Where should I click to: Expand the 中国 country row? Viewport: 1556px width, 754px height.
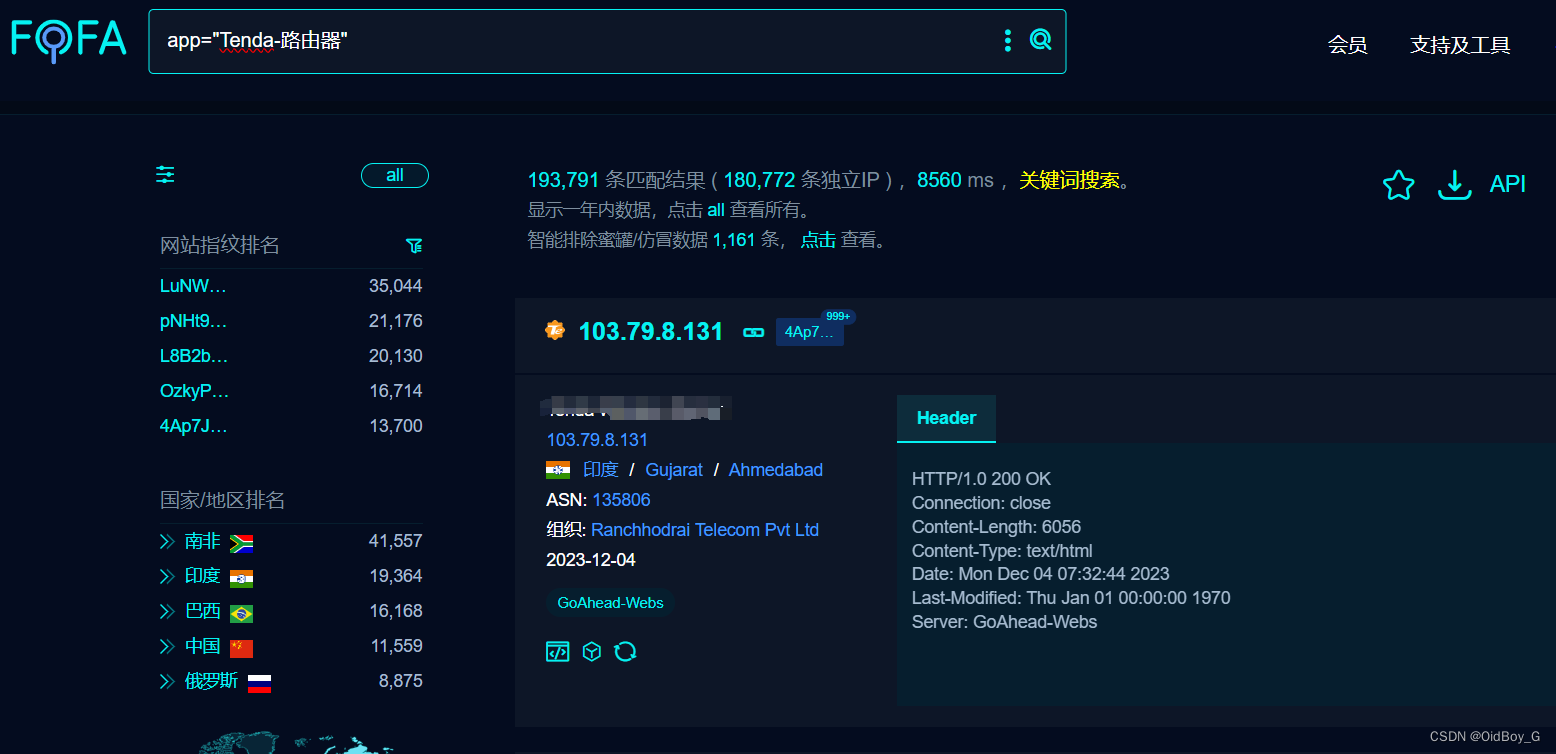click(167, 647)
